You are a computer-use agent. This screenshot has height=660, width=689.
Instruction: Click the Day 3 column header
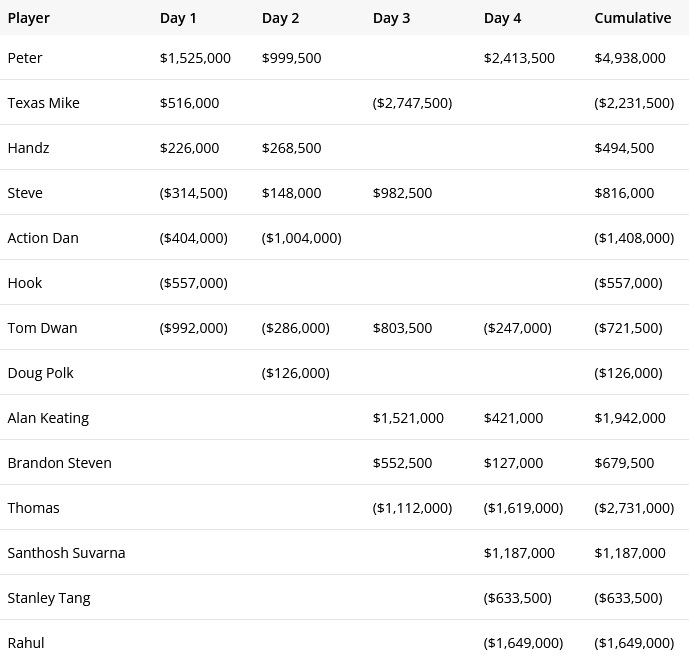392,18
